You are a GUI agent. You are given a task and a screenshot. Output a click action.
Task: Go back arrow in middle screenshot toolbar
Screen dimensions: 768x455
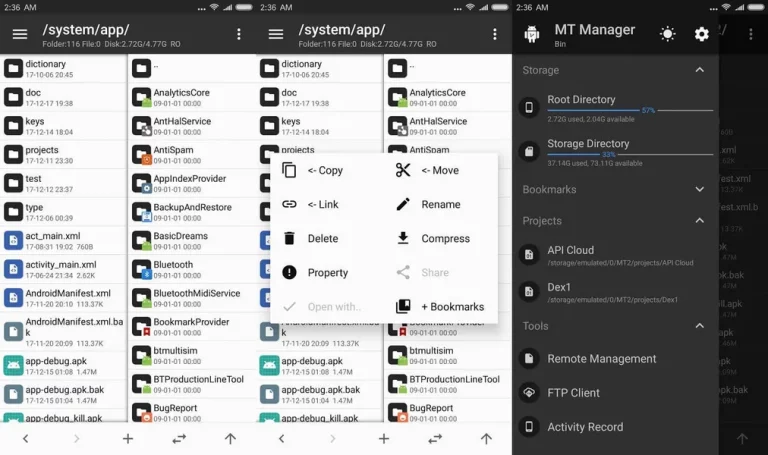(282, 439)
